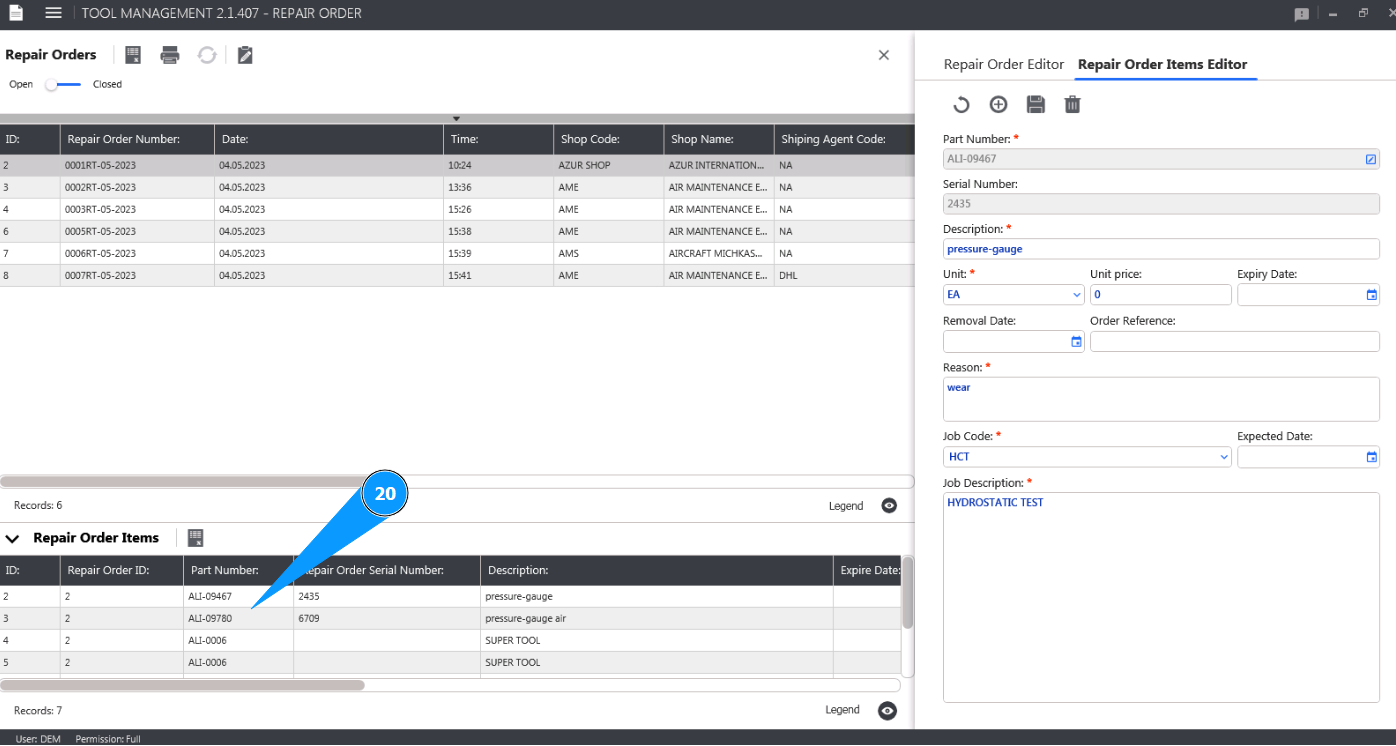Select repair order row 0002RT-05-2023
Screen dimensions: 1396x746
[x=100, y=188]
